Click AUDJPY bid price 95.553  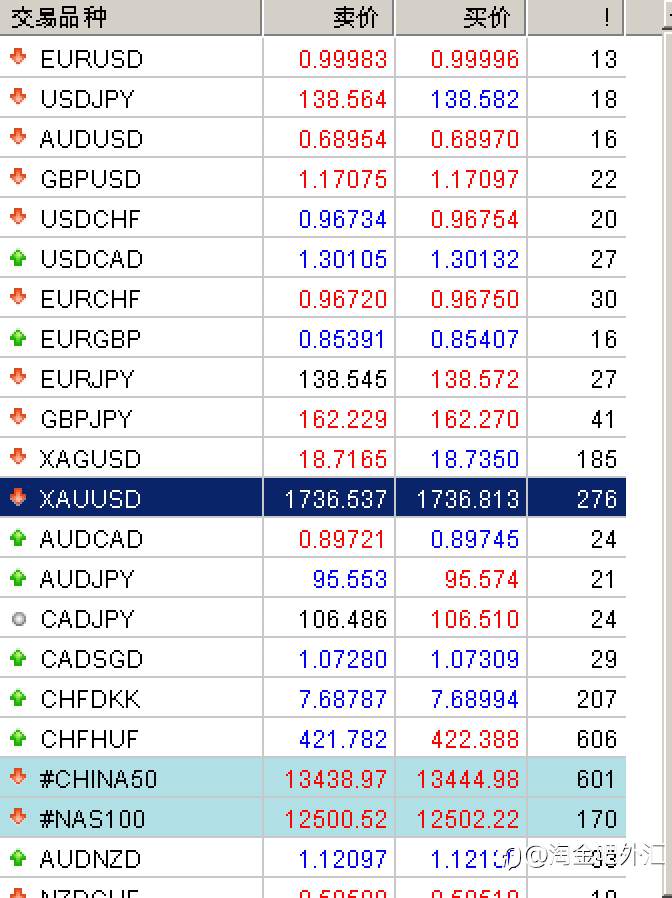[x=349, y=580]
